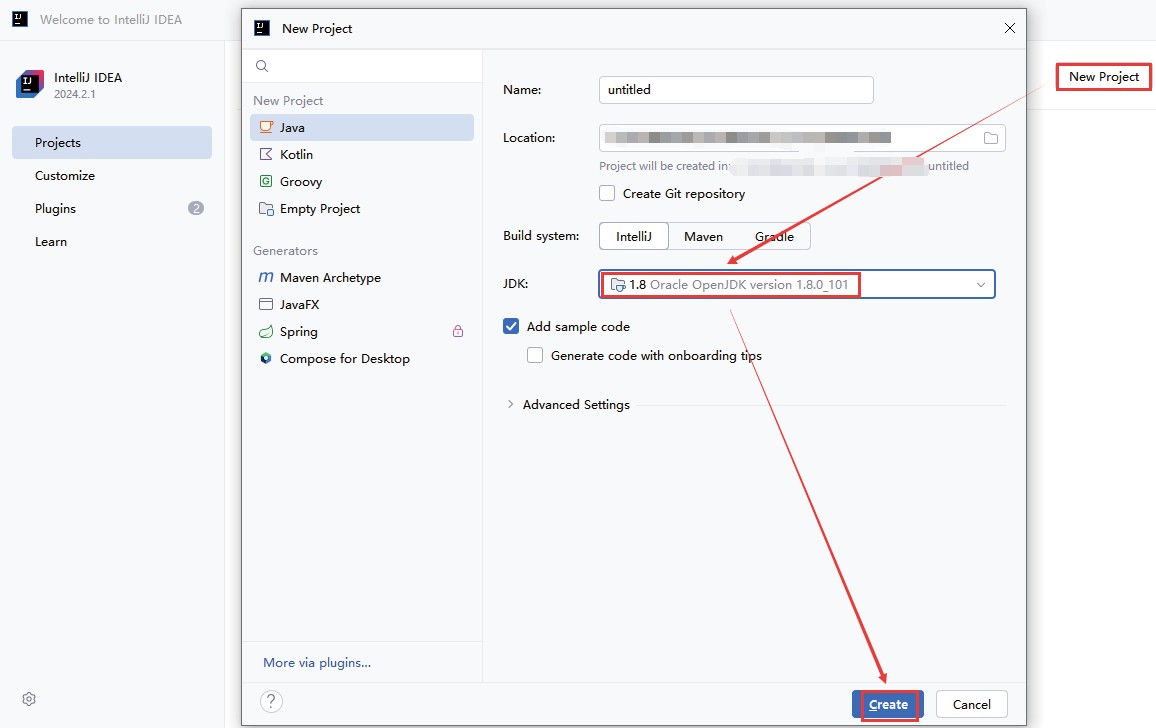The width and height of the screenshot is (1156, 728).
Task: Select Empty Project type
Action: coord(362,209)
